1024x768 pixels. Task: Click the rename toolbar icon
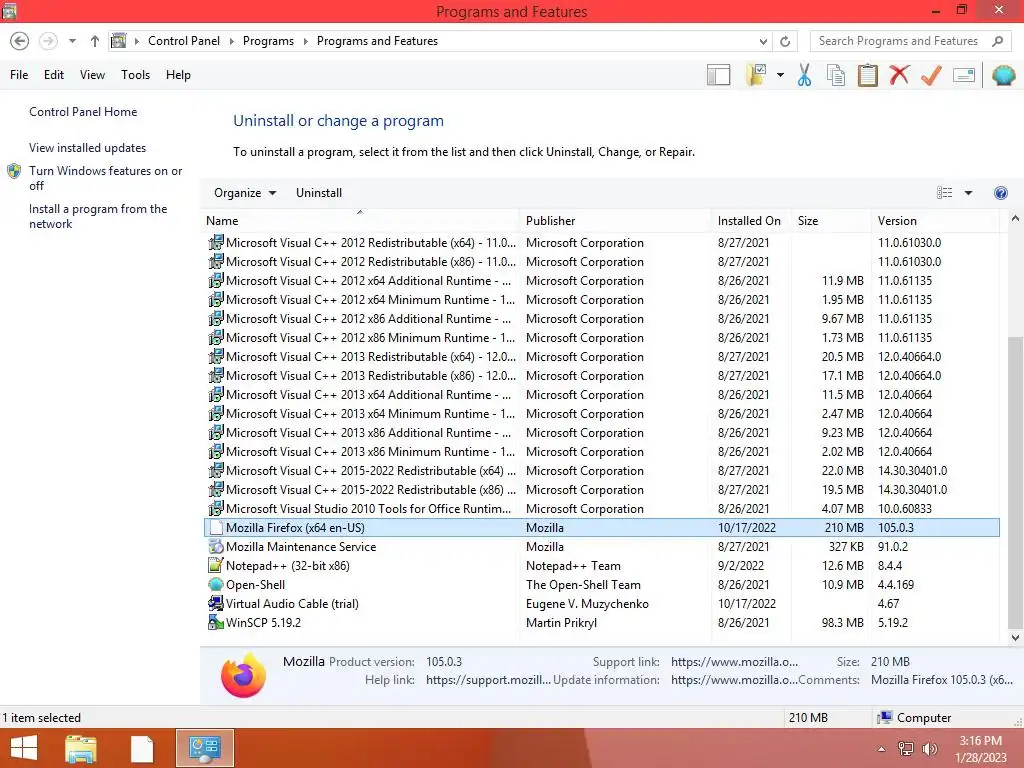pos(964,75)
